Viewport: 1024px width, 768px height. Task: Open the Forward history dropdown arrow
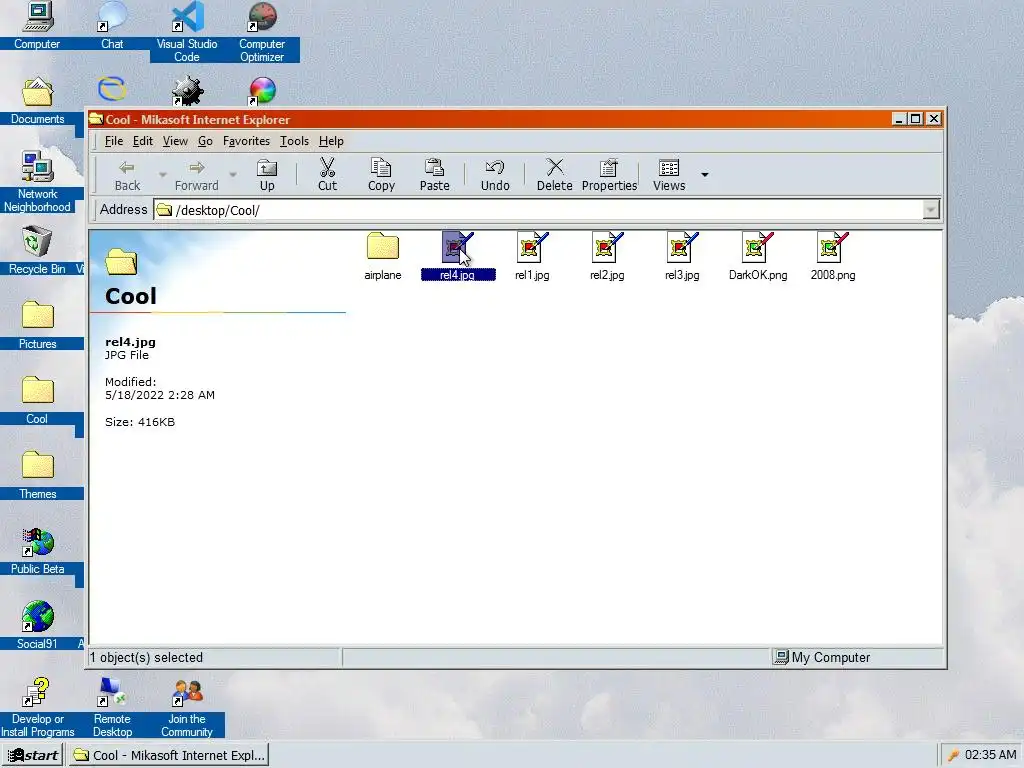(x=232, y=174)
